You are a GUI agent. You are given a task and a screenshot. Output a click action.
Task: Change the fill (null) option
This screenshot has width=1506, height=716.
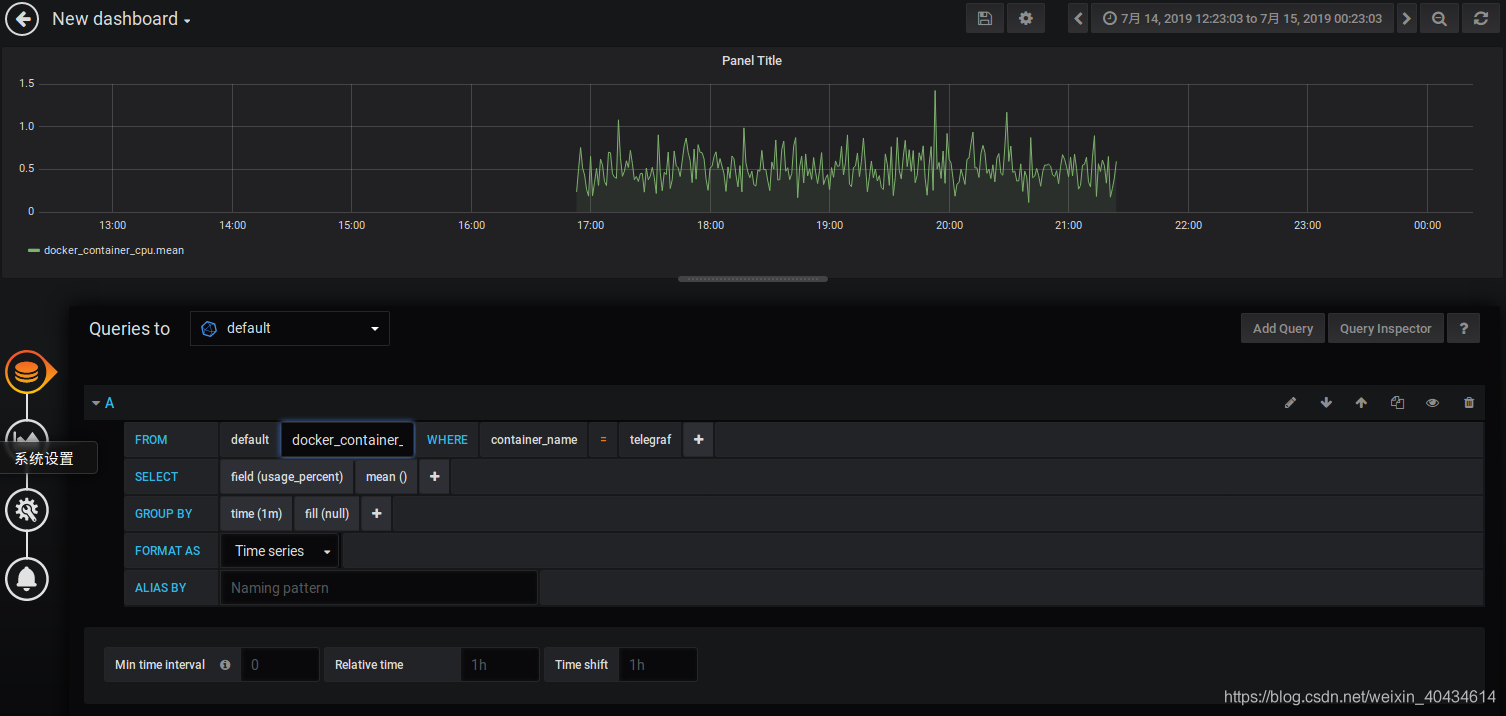click(327, 514)
